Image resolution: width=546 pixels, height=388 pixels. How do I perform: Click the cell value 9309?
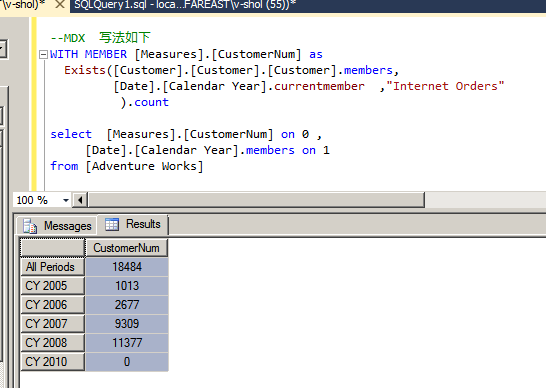(x=127, y=324)
